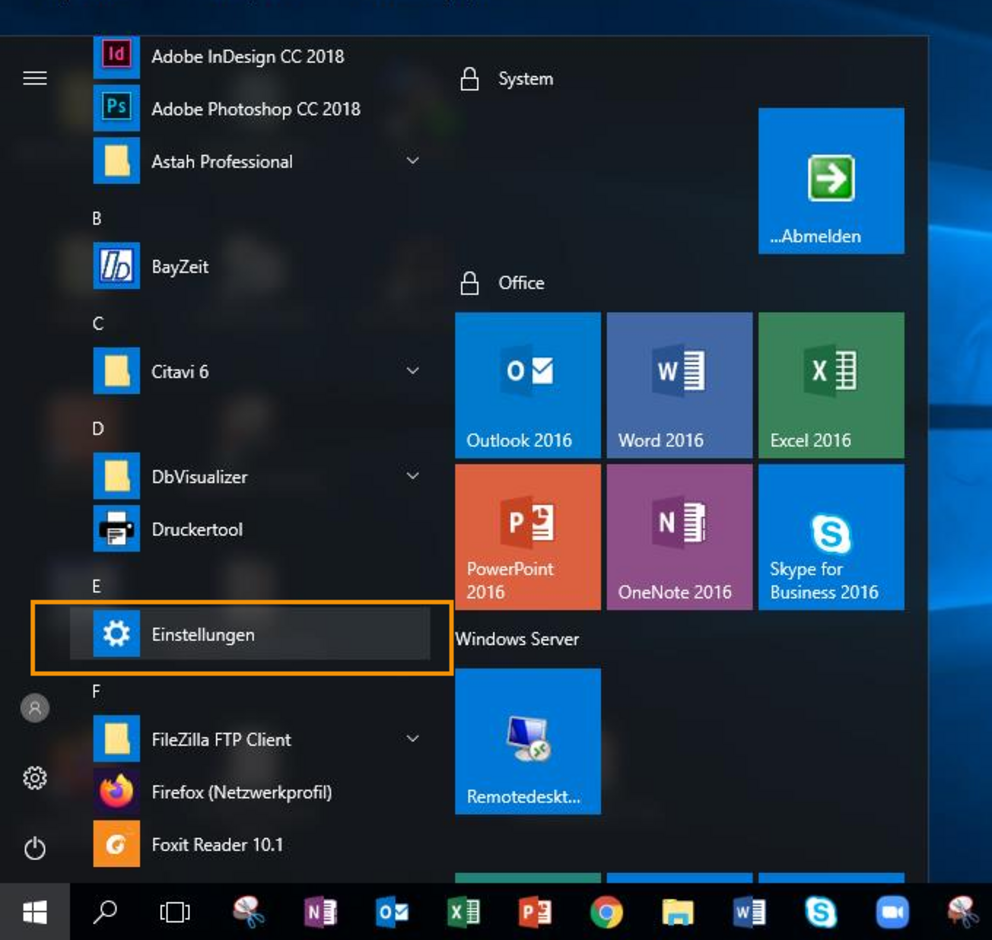Open Skype from the taskbar
992x940 pixels.
pyautogui.click(x=821, y=912)
